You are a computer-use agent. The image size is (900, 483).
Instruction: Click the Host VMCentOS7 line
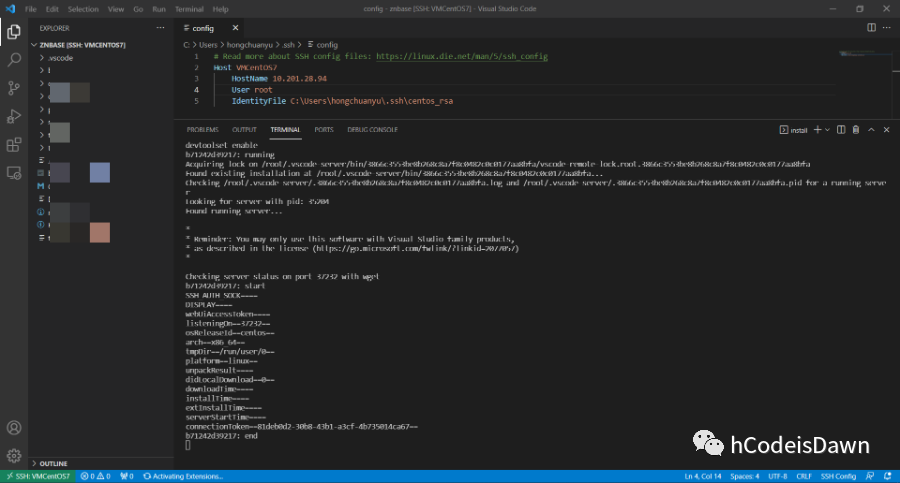pyautogui.click(x=245, y=67)
